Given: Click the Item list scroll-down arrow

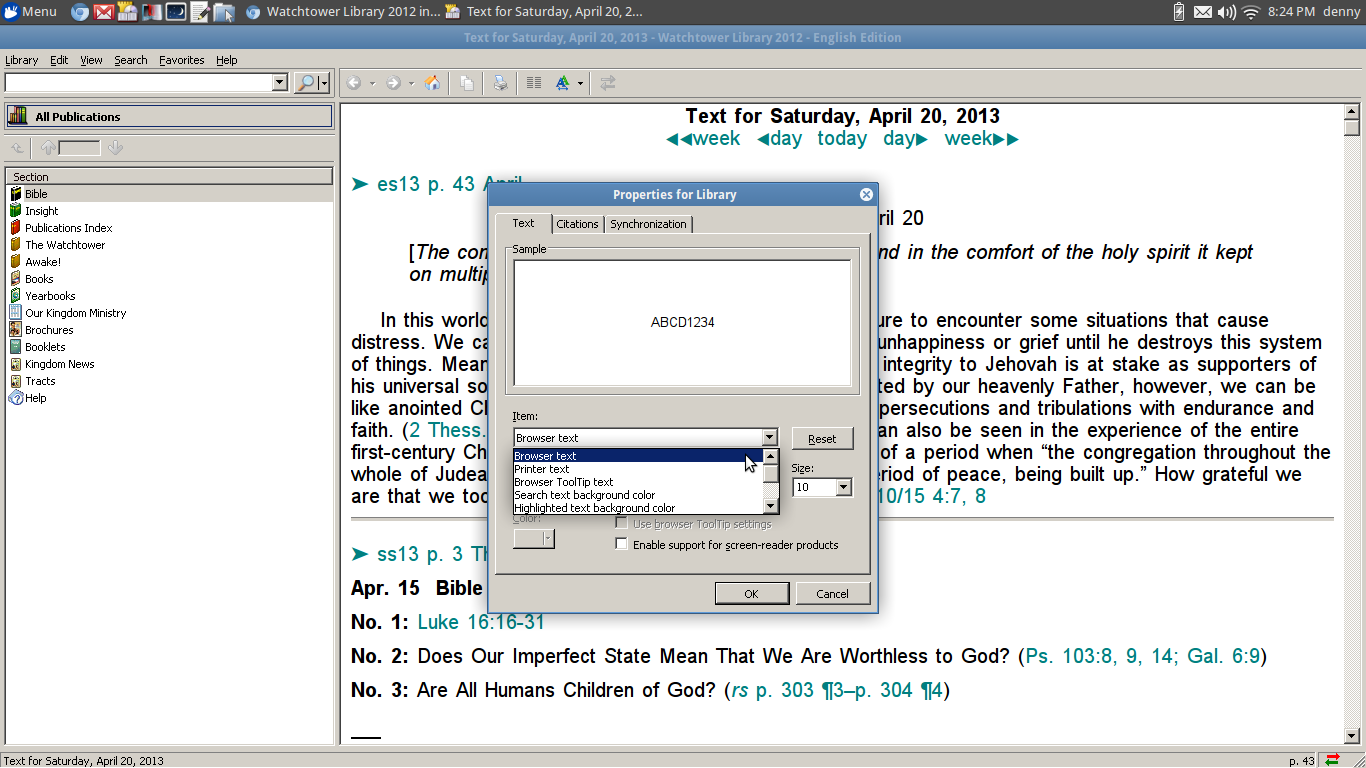Looking at the screenshot, I should pyautogui.click(x=770, y=507).
